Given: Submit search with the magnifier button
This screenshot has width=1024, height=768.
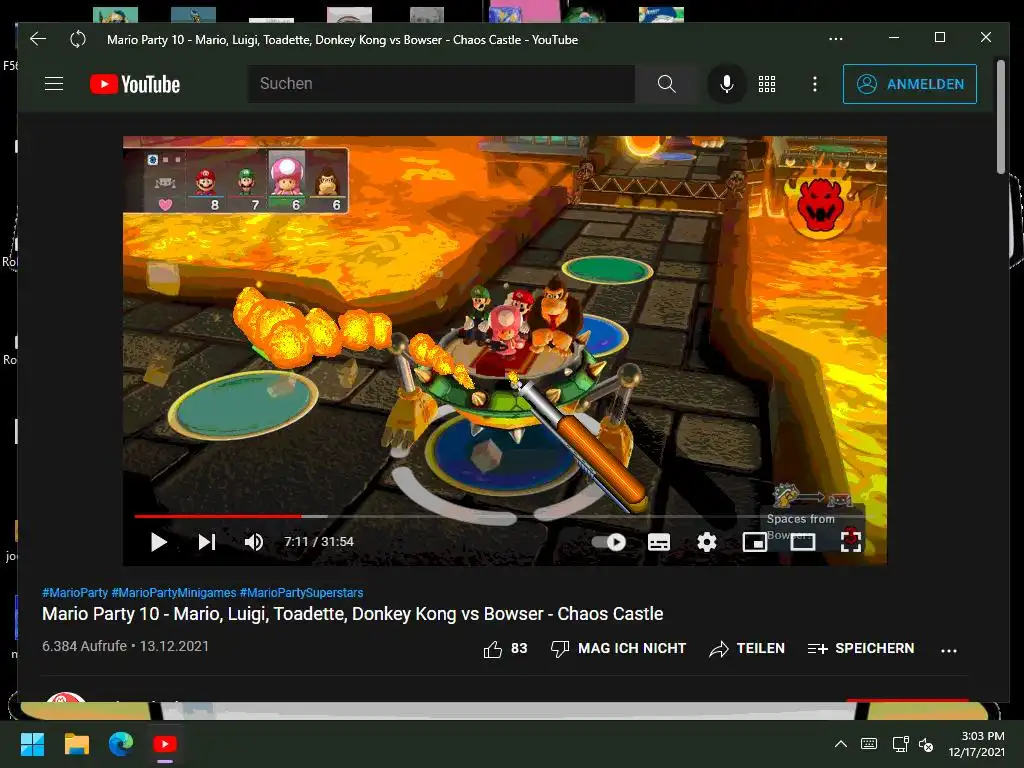Looking at the screenshot, I should coord(666,84).
